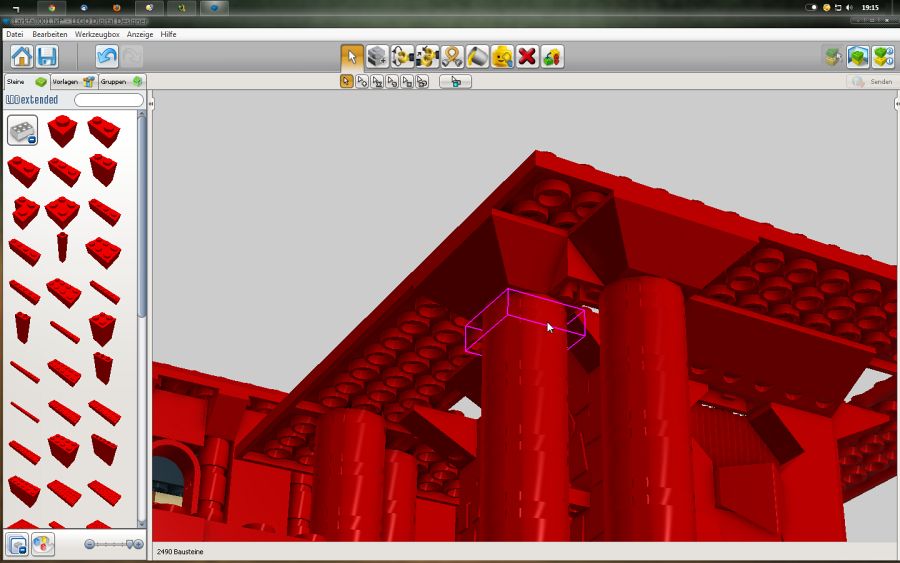Click the brick search input field
Image resolution: width=900 pixels, height=563 pixels.
click(x=109, y=100)
